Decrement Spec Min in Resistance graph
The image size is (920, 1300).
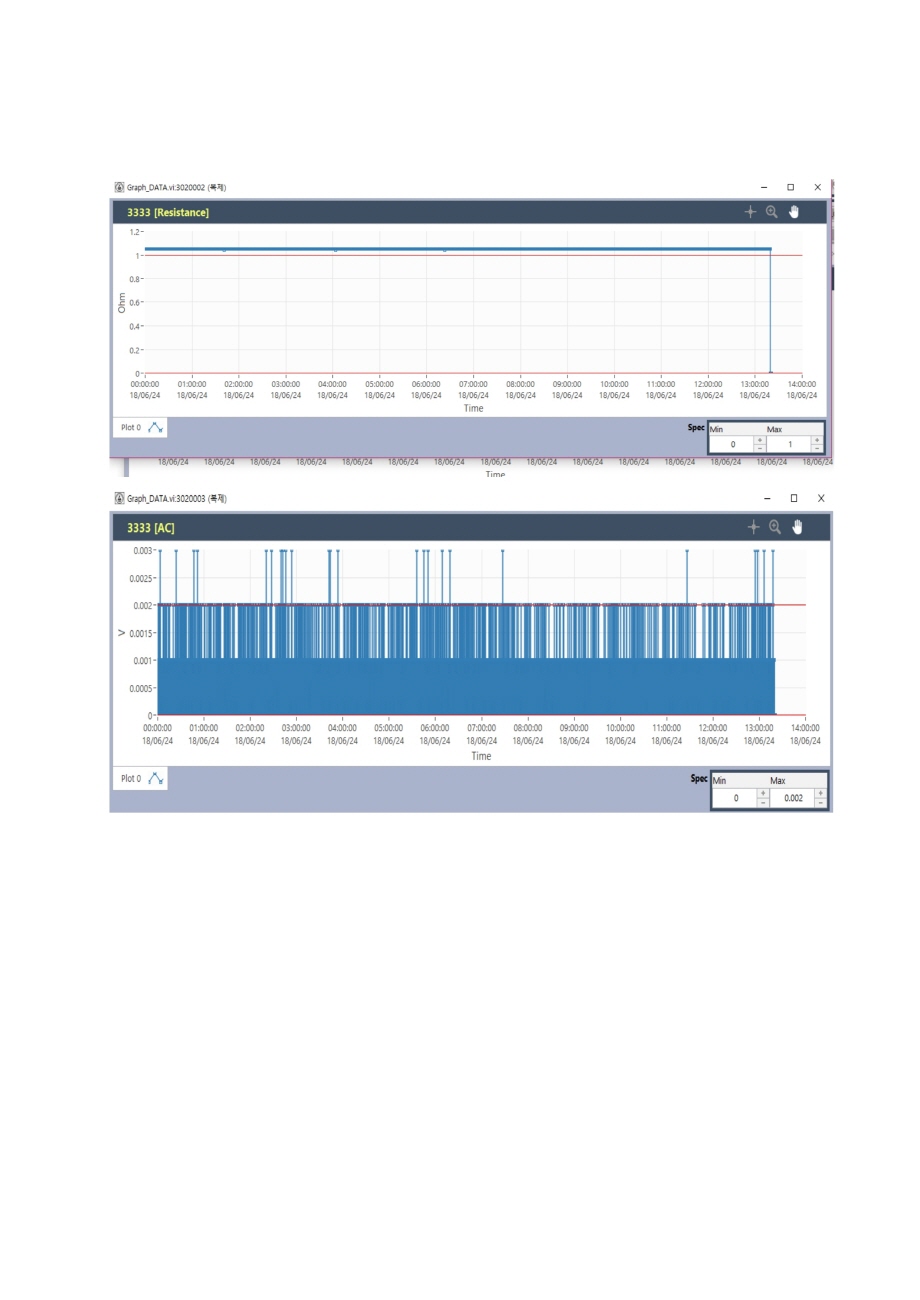760,448
